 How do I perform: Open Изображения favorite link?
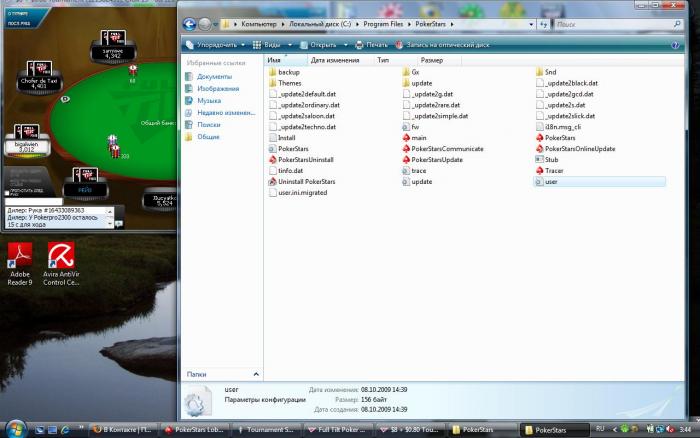(212, 89)
